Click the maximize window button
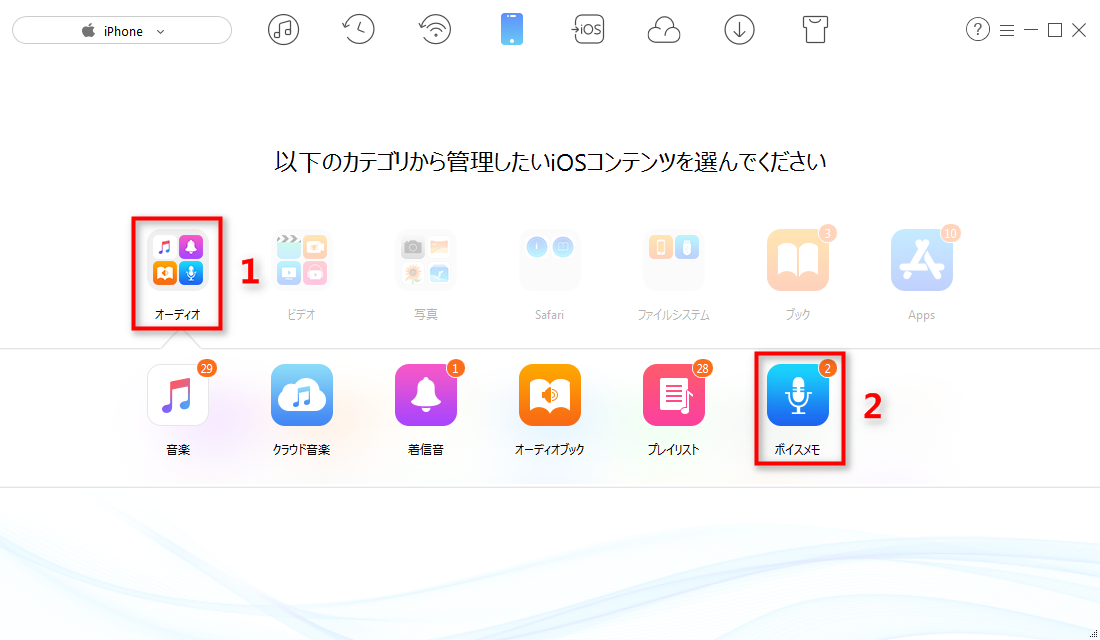The image size is (1100, 640). (1054, 30)
